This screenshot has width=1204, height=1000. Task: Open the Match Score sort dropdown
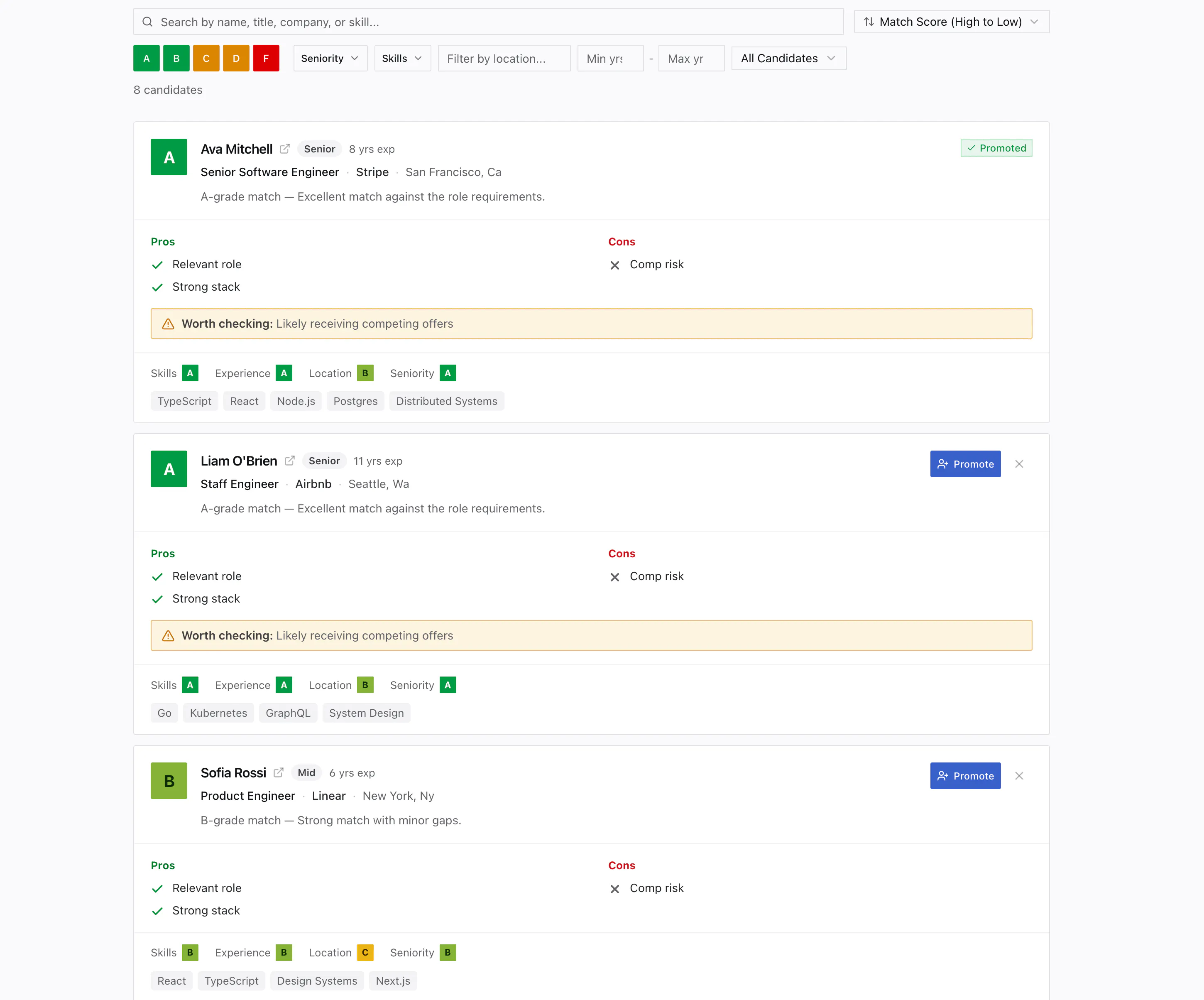point(952,22)
